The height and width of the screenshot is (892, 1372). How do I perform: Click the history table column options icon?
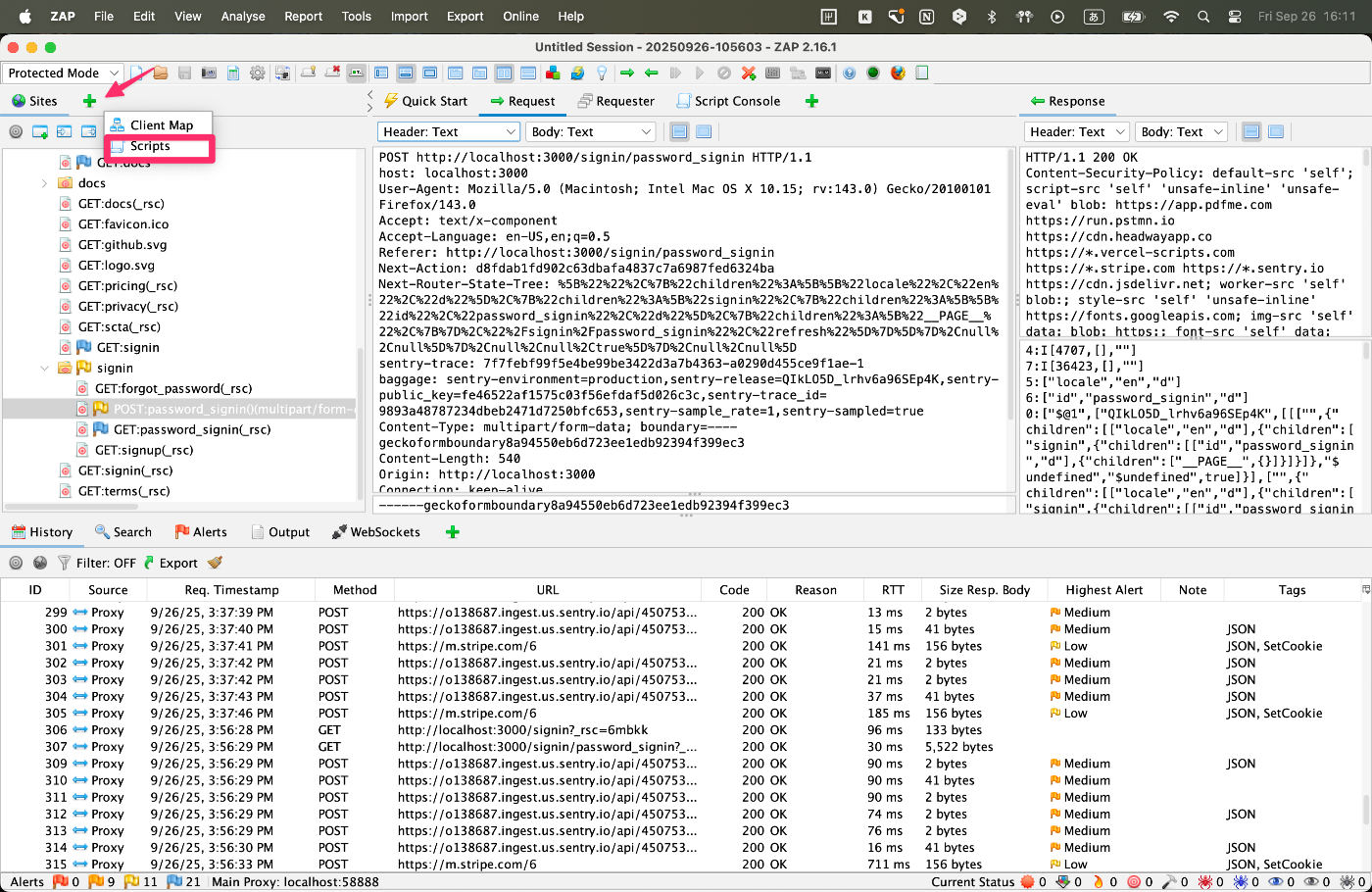tap(1365, 590)
